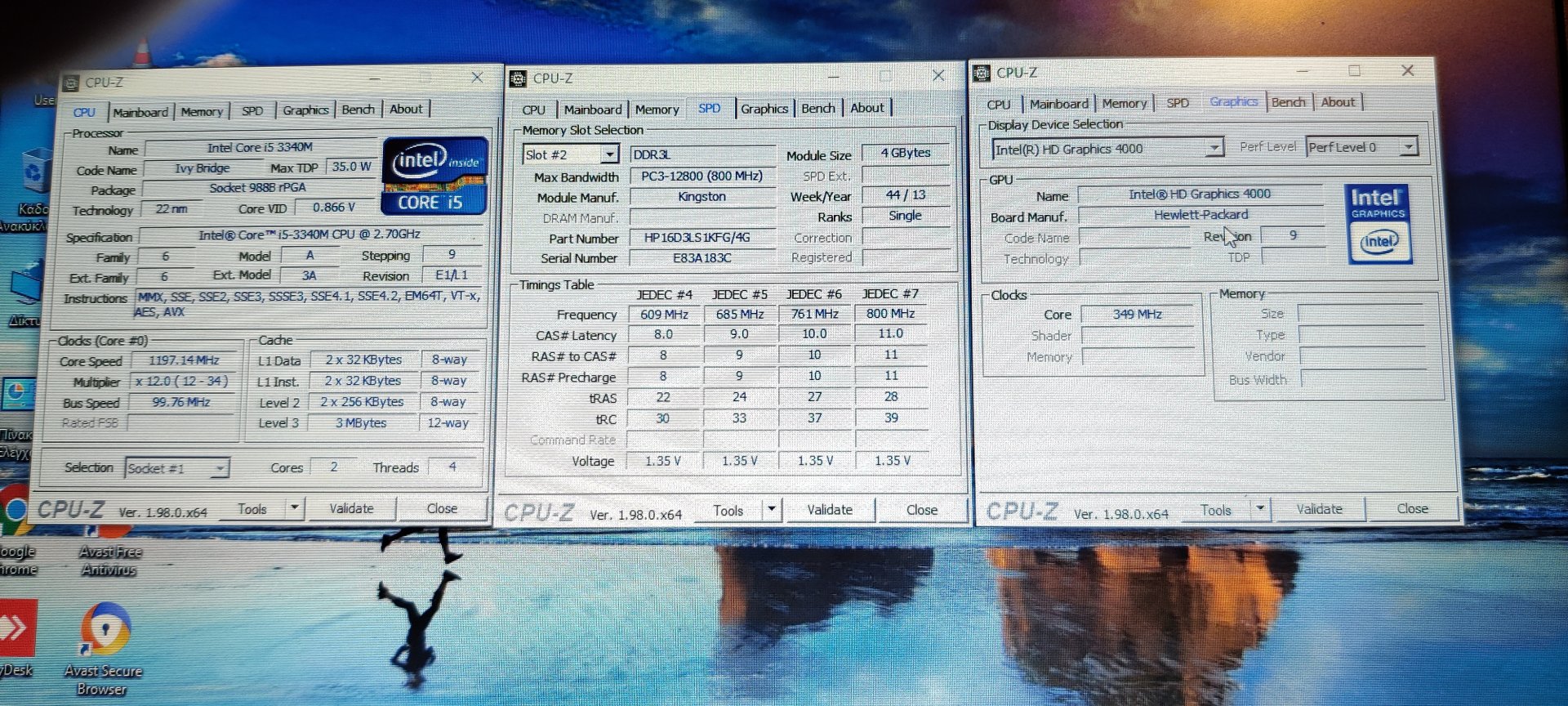
Task: Click the Module Size value 4 GBytes
Action: coord(905,153)
